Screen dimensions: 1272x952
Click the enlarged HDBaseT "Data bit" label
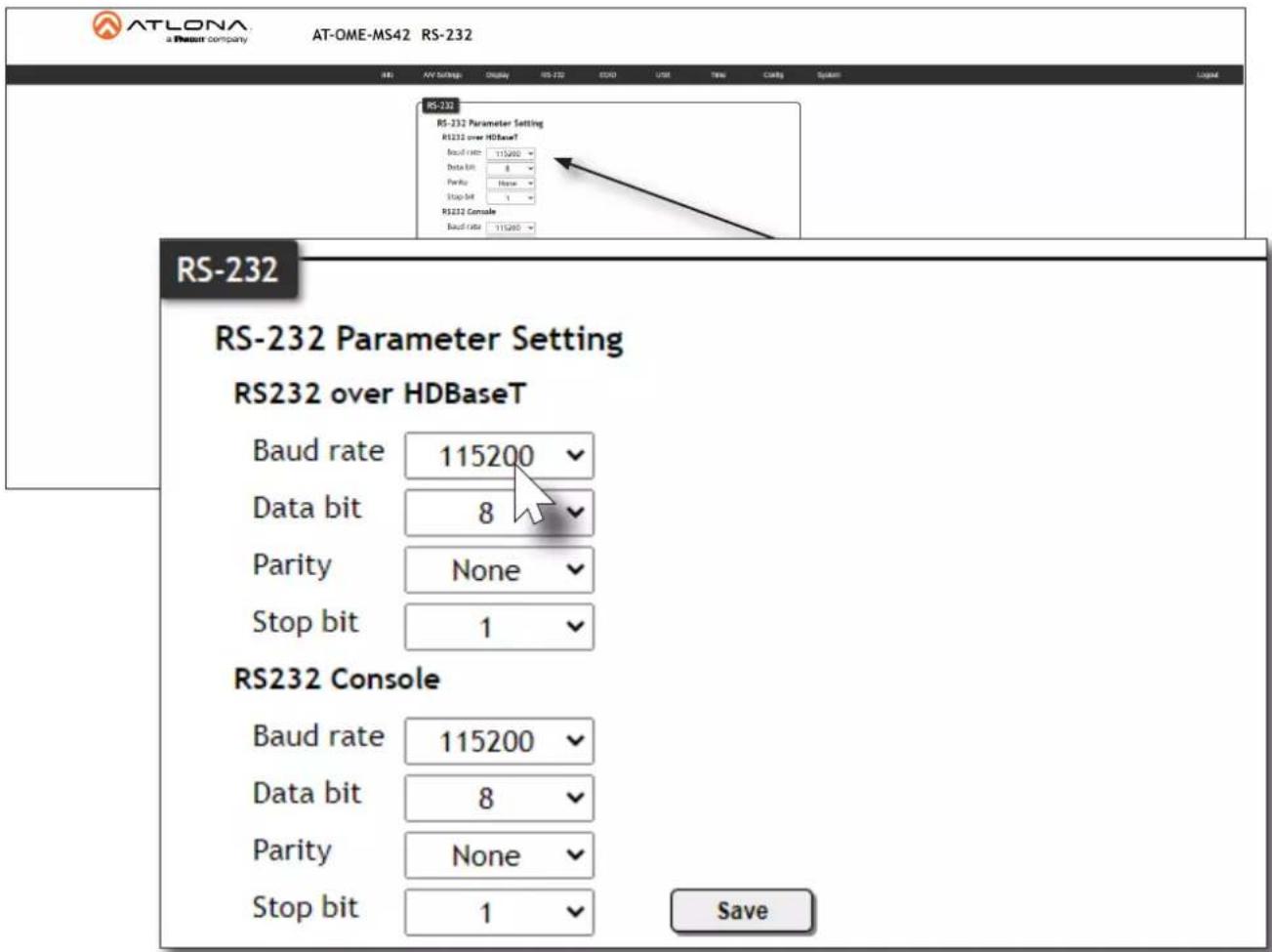click(307, 508)
